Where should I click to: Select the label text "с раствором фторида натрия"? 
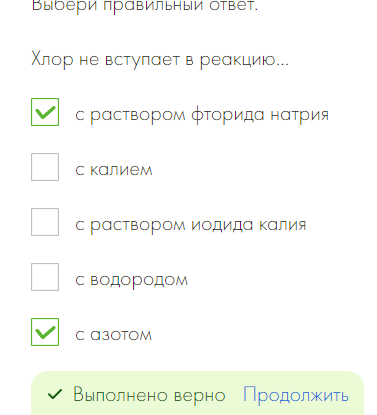tap(202, 115)
